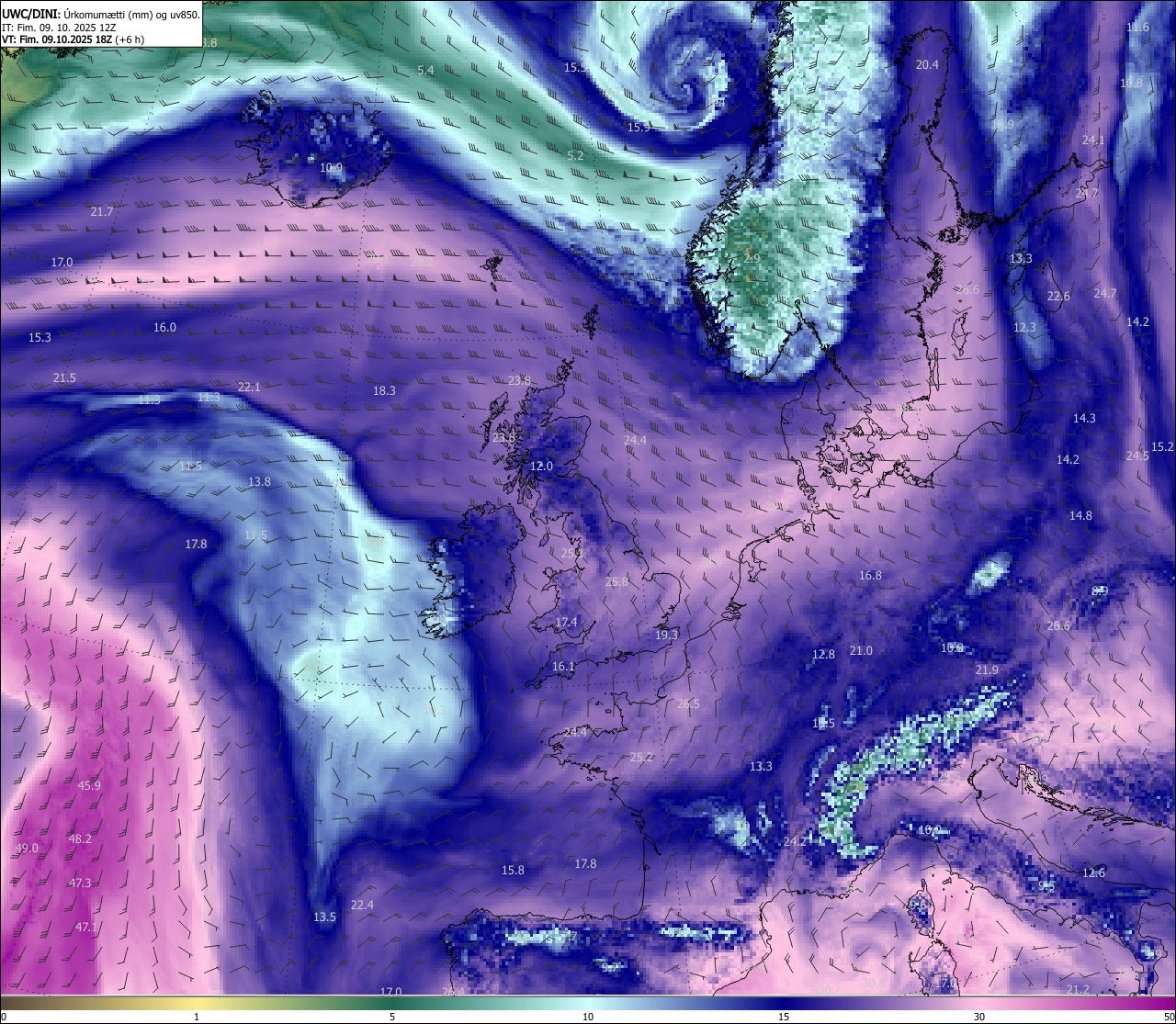Click the 15.3 value label
This screenshot has height=1024, width=1176.
[x=40, y=337]
